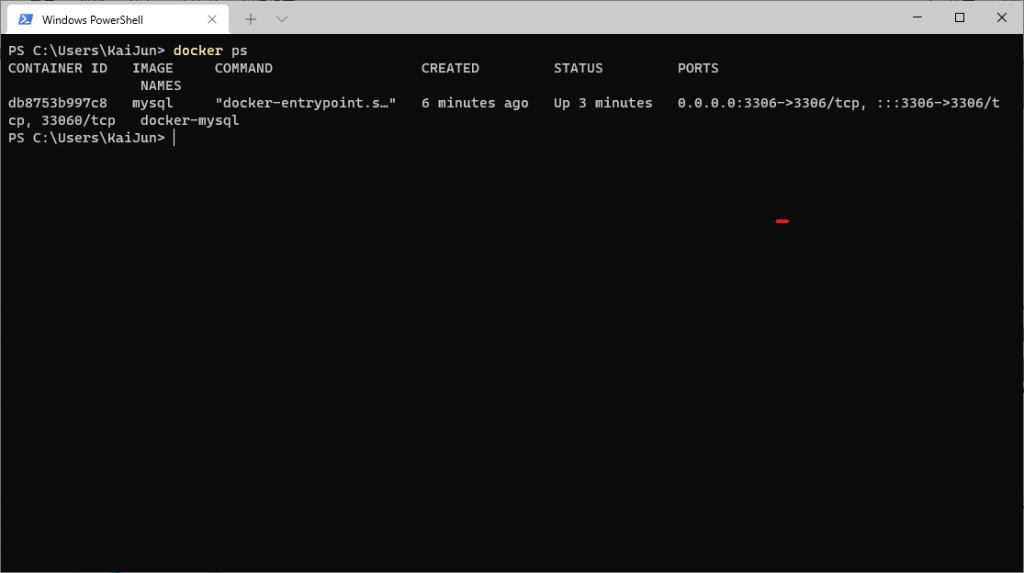Viewport: 1024px width, 573px height.
Task: Click the IMAGE column header
Action: (x=152, y=68)
